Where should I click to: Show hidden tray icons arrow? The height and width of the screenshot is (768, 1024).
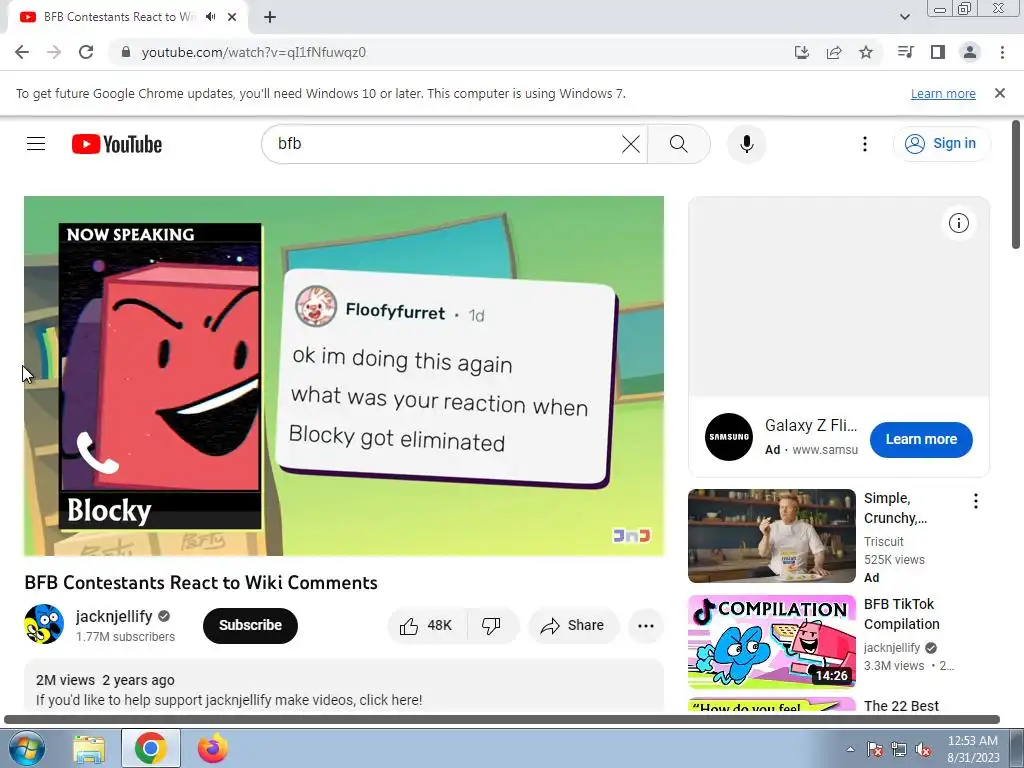click(850, 749)
